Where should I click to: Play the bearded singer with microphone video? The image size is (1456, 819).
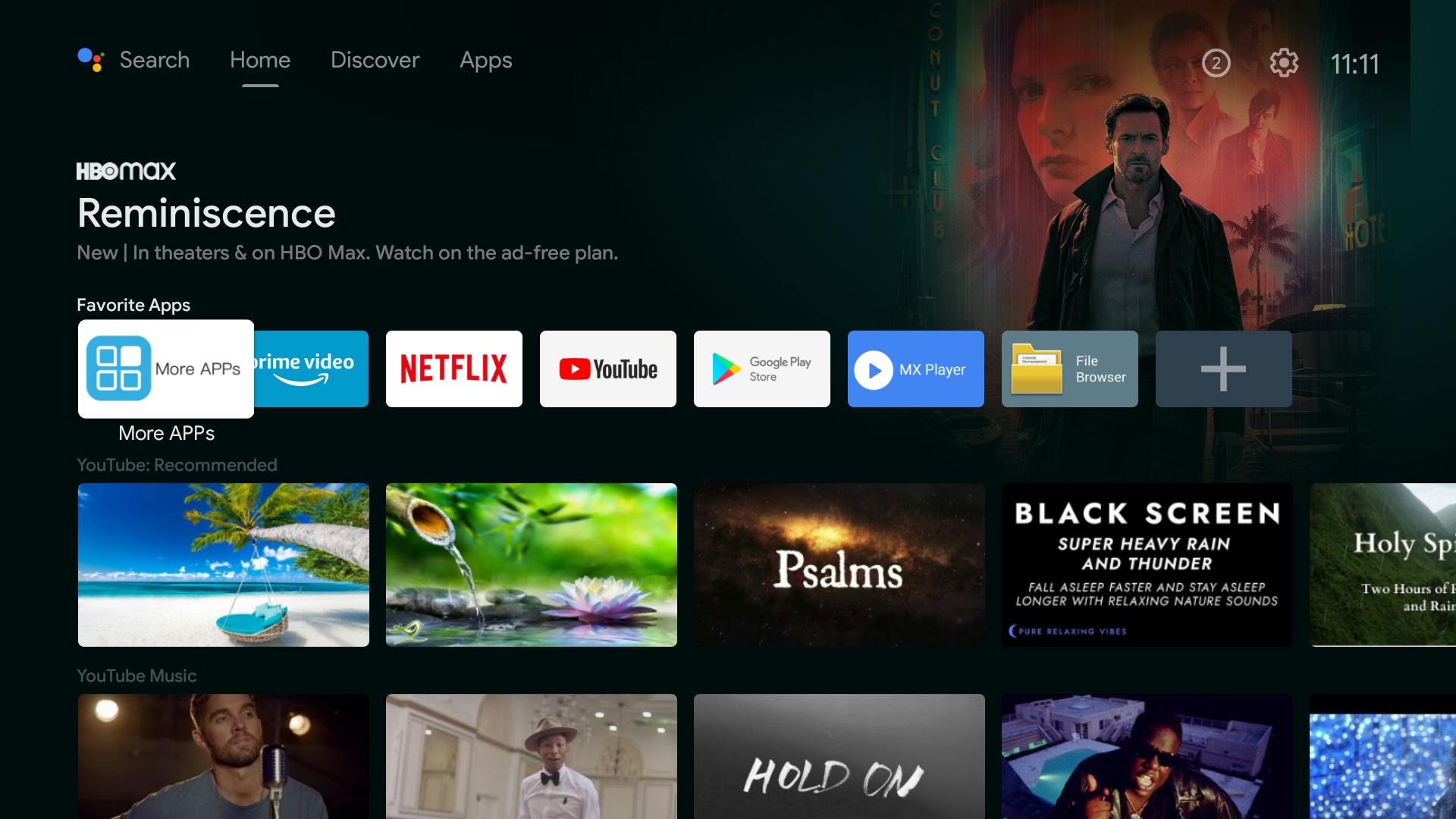click(224, 756)
